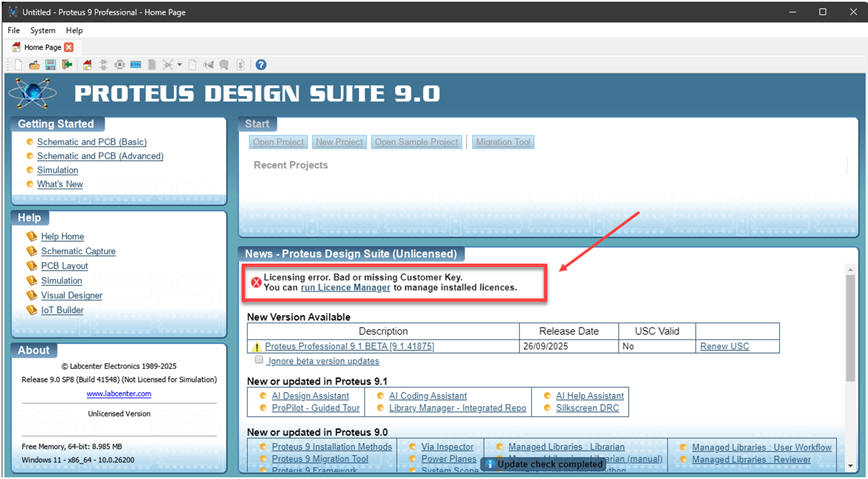The width and height of the screenshot is (868, 479).
Task: Open the dropdown arrow next to Design Explorer
Action: pos(179,65)
